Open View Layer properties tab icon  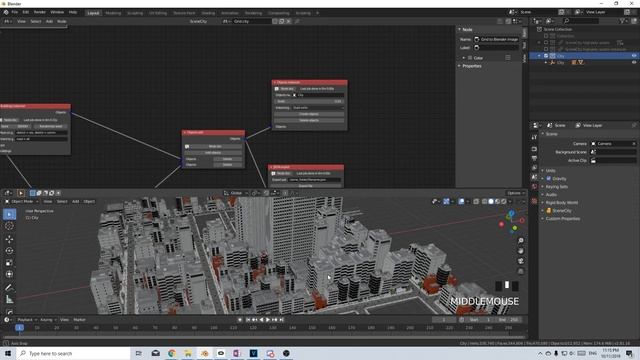click(x=534, y=168)
